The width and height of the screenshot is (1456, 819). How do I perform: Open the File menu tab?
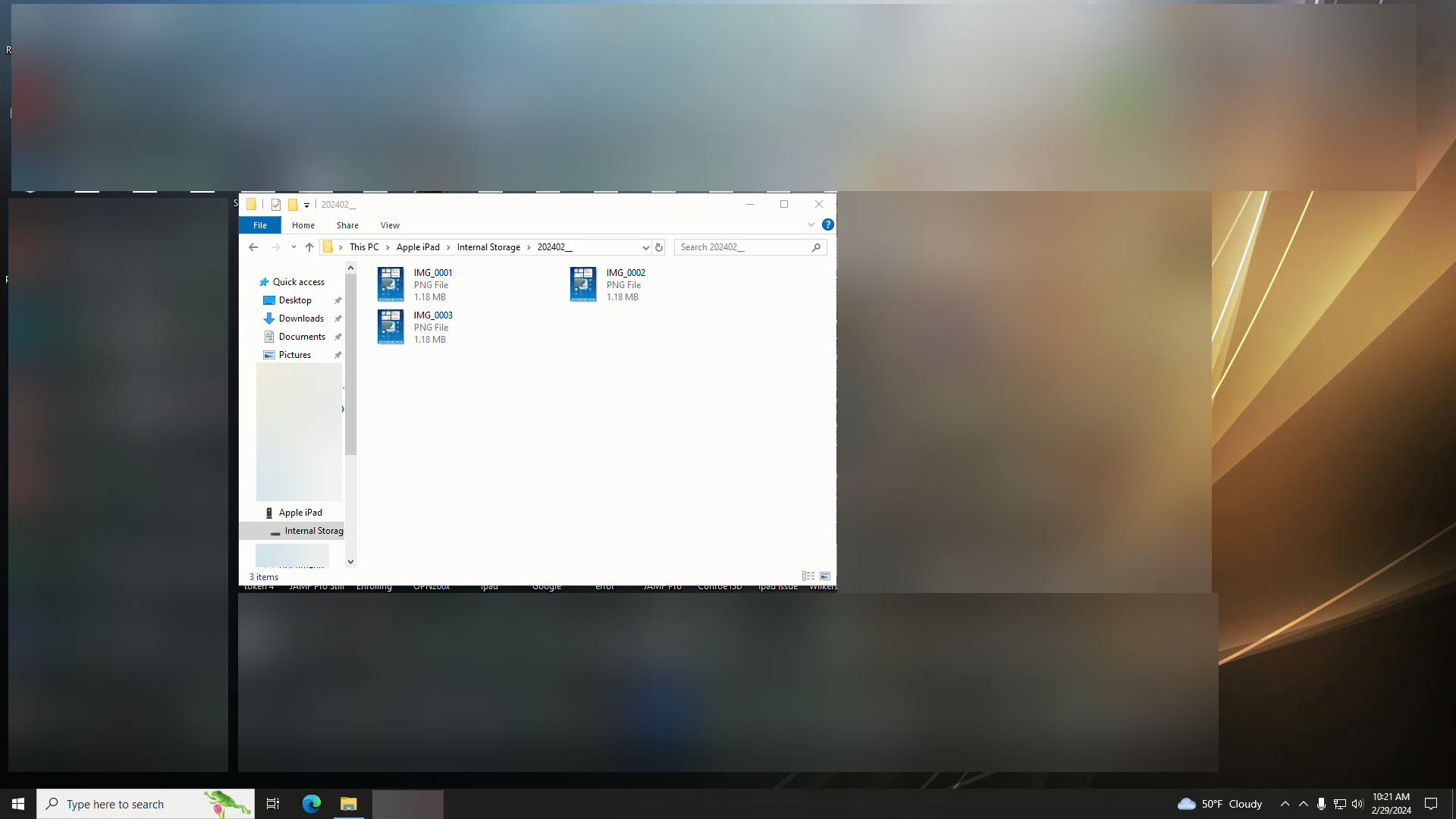(260, 225)
